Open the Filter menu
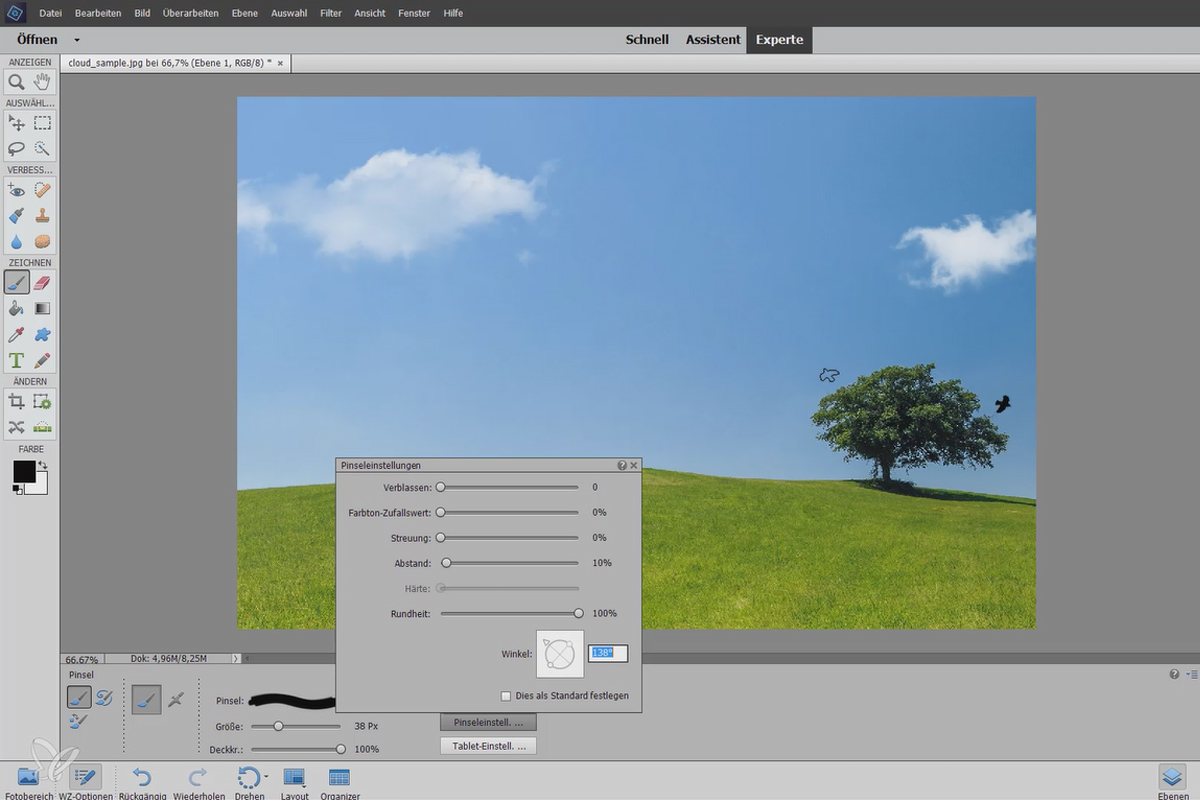This screenshot has height=800, width=1200. (x=331, y=13)
